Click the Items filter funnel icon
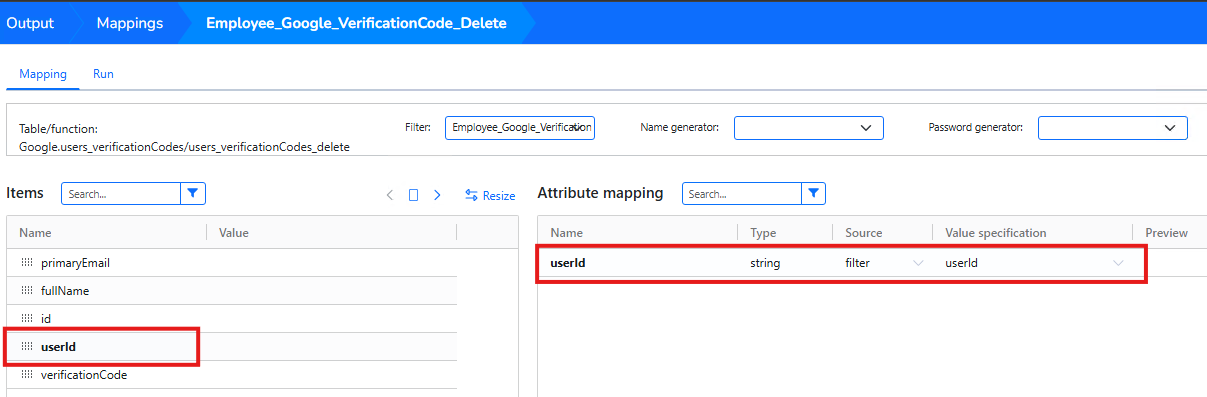Viewport: 1207px width, 397px height. point(193,194)
